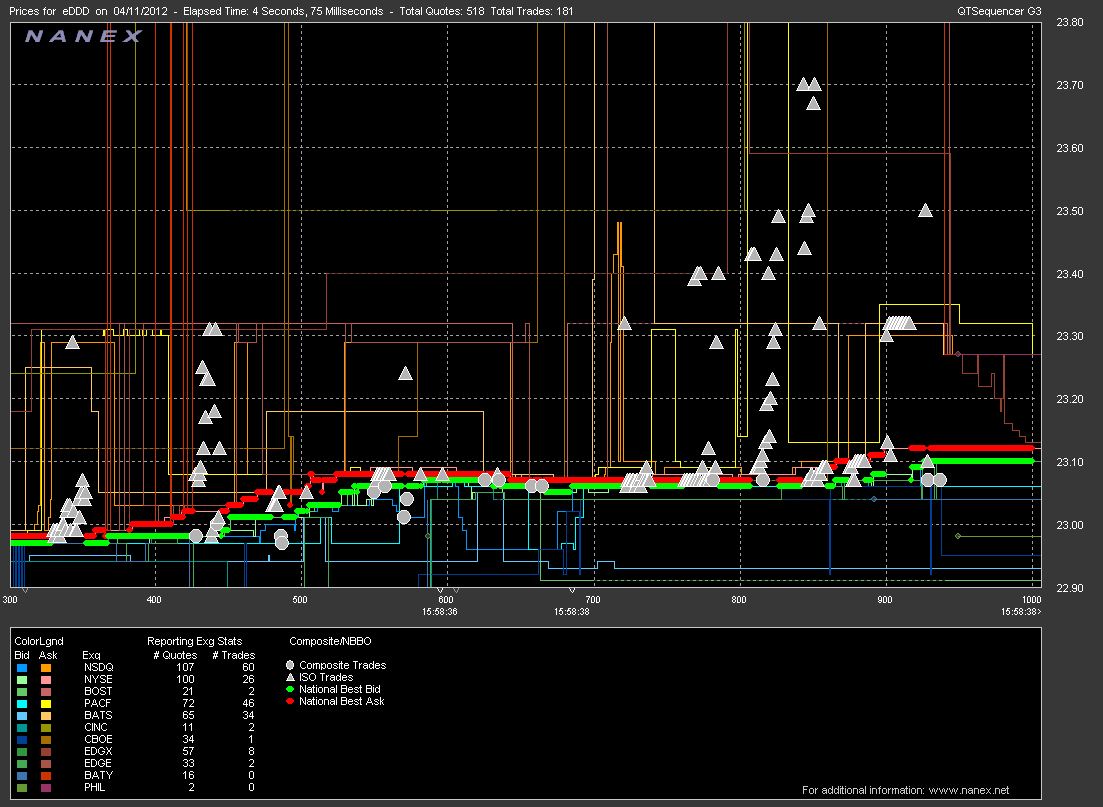
Task: Click the 22.90 price axis label
Action: pyautogui.click(x=1070, y=588)
